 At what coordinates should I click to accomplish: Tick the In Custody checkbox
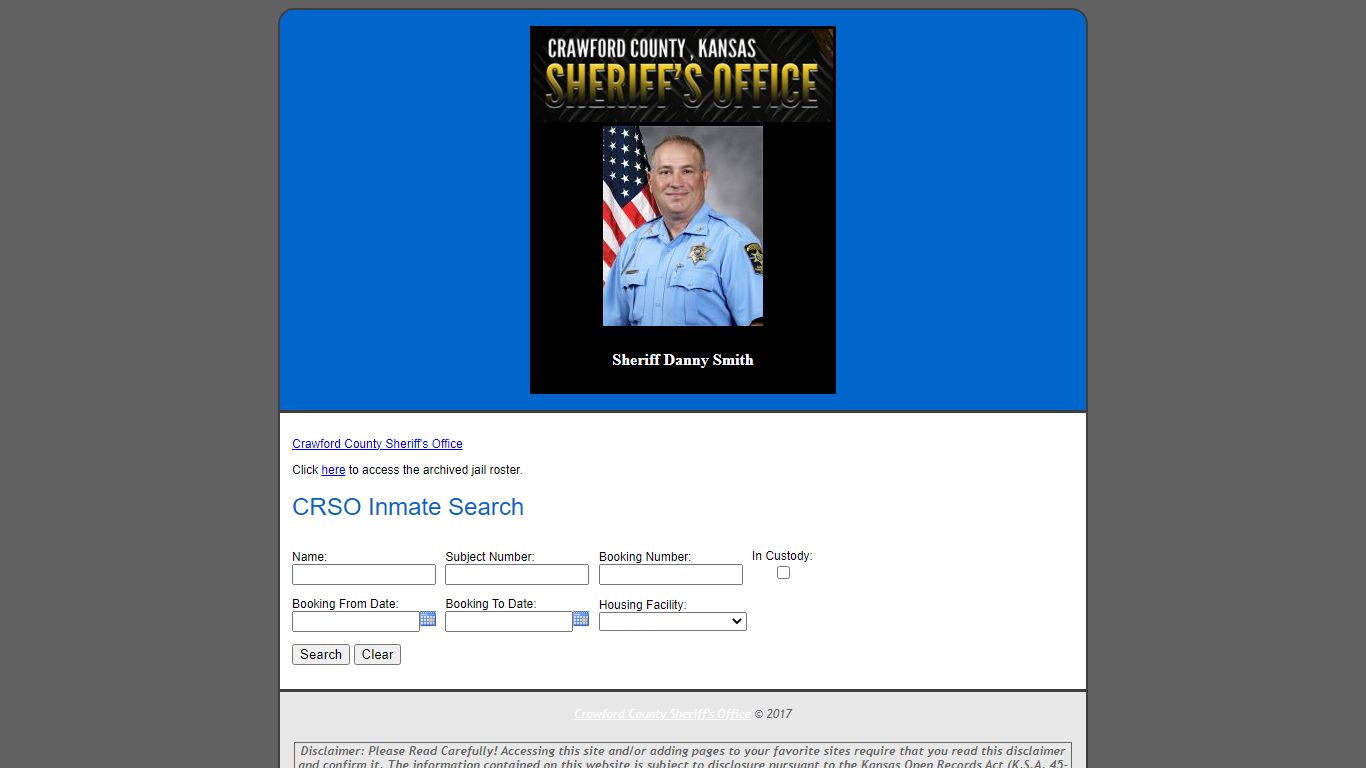click(783, 573)
